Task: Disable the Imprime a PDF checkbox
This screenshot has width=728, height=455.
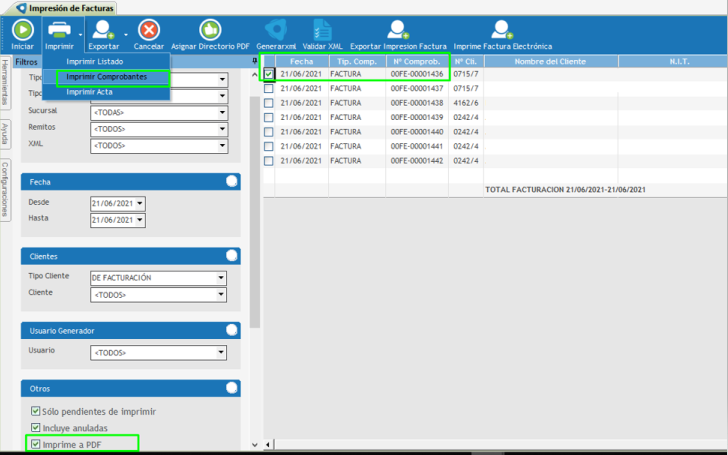Action: (36, 443)
